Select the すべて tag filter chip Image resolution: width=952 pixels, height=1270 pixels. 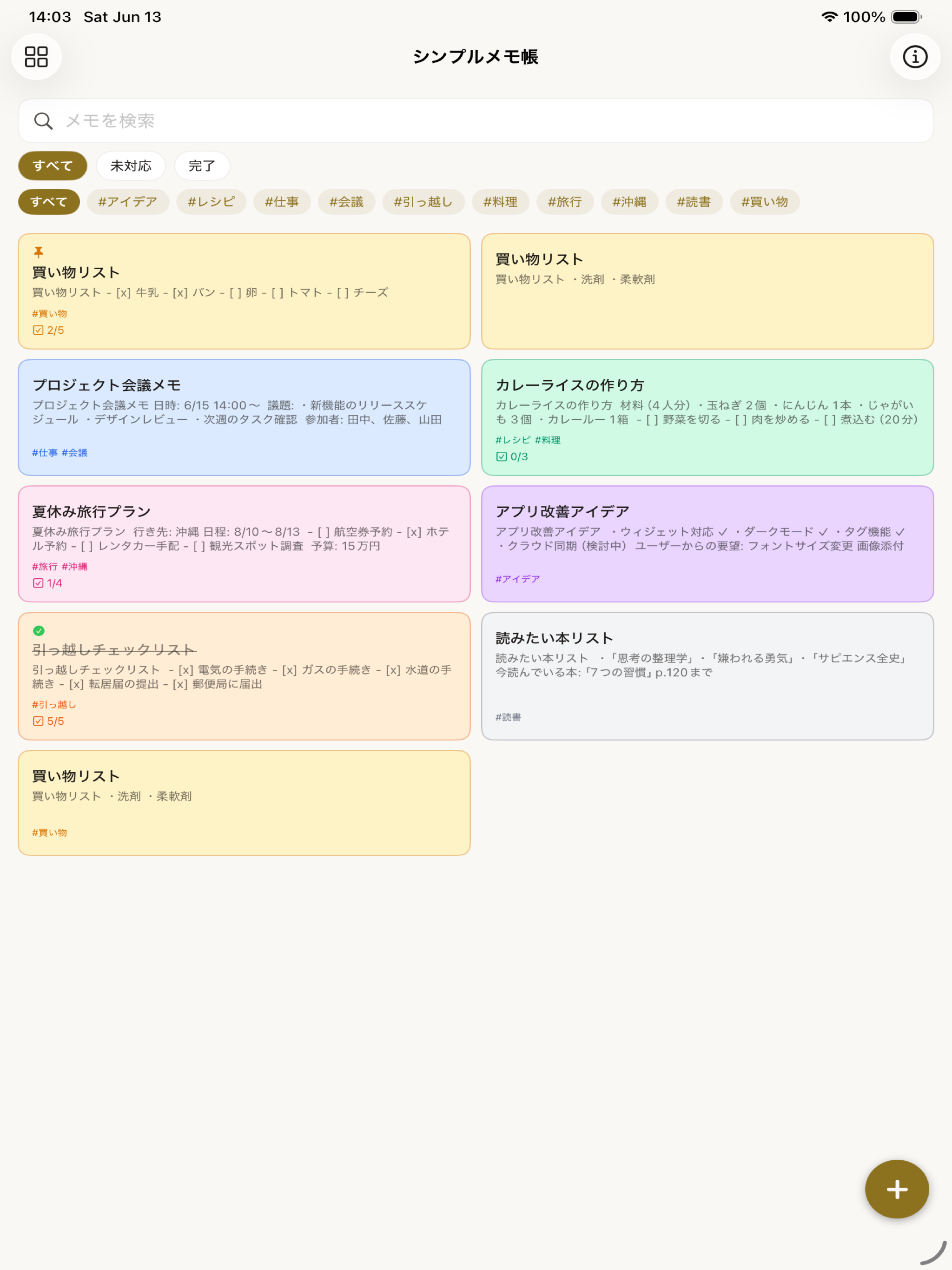[x=49, y=202]
